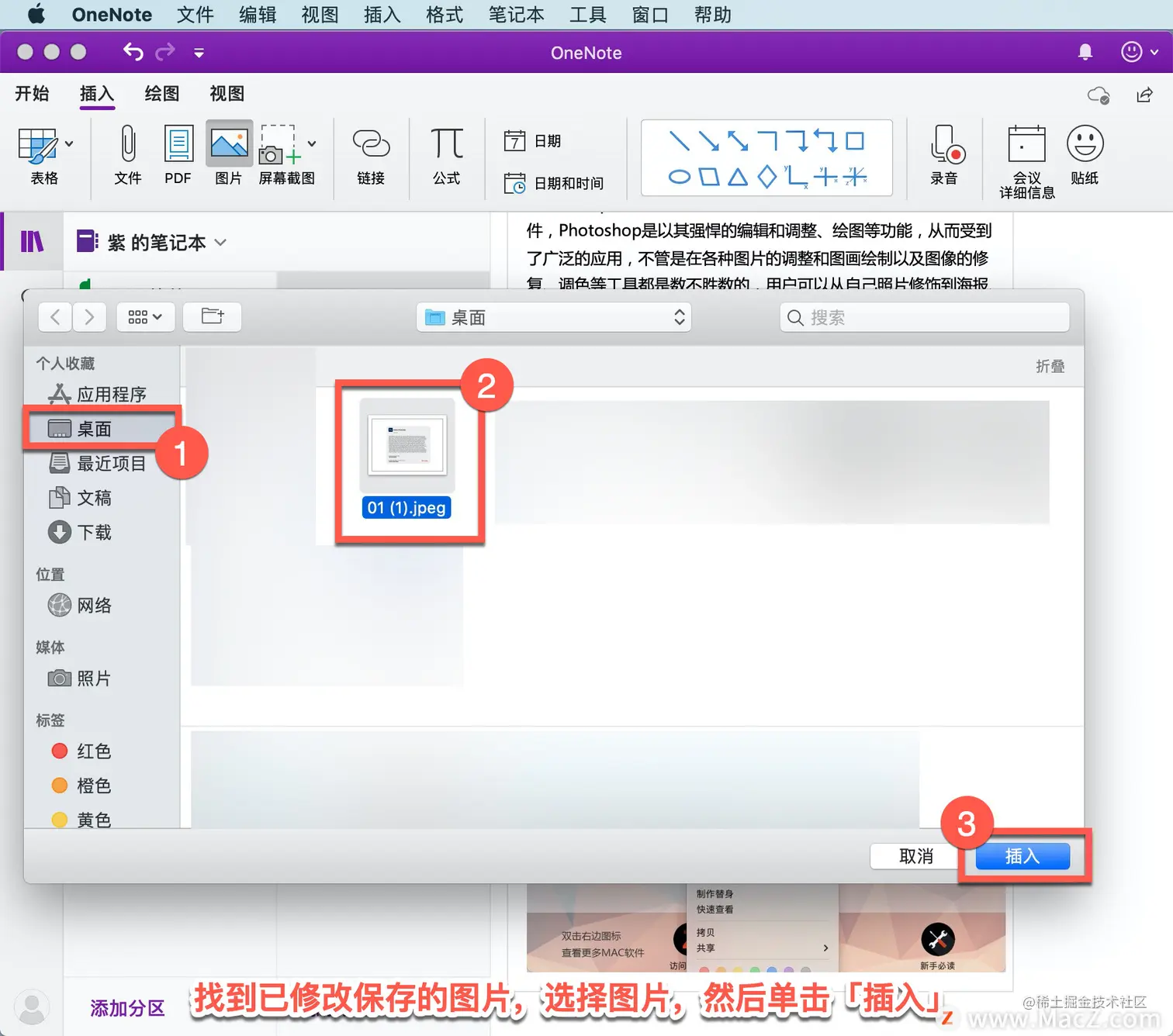1173x1036 pixels.
Task: Select 照片 under 媒体
Action: [81, 678]
